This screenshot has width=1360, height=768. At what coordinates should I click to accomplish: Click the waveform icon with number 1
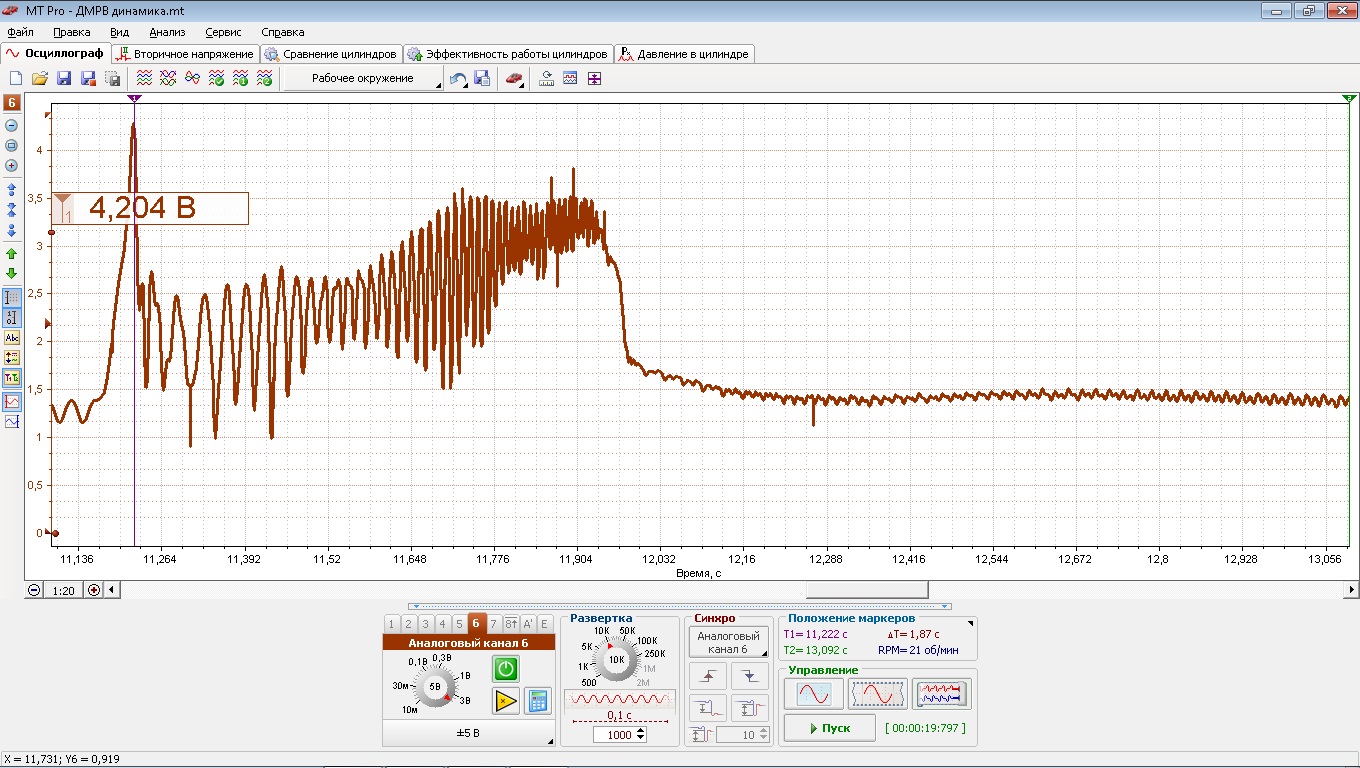click(x=241, y=78)
